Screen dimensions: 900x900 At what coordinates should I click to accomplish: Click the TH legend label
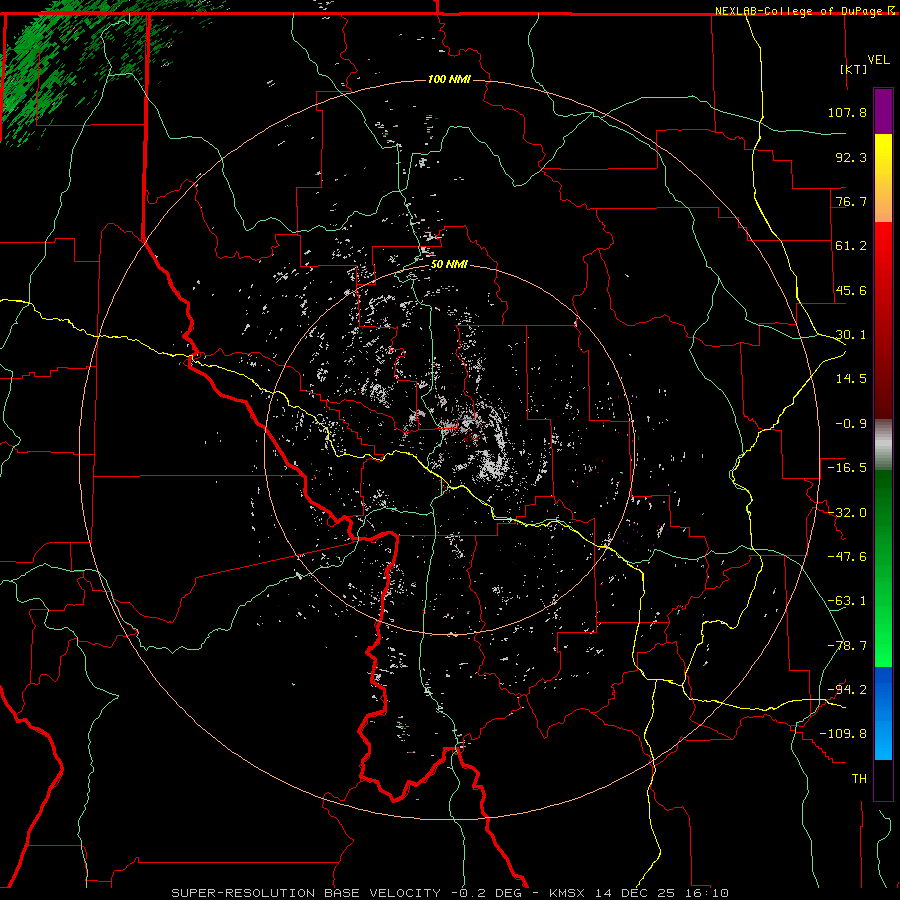pyautogui.click(x=859, y=779)
